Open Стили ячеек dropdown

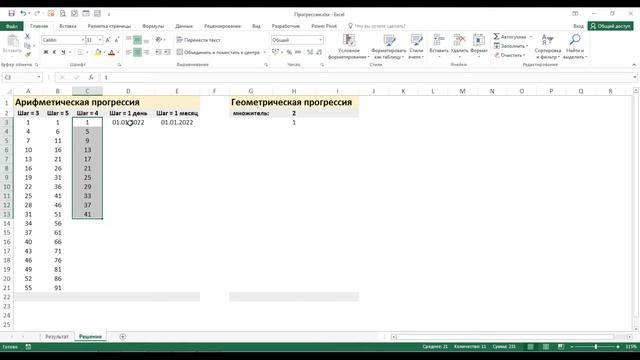pos(416,47)
